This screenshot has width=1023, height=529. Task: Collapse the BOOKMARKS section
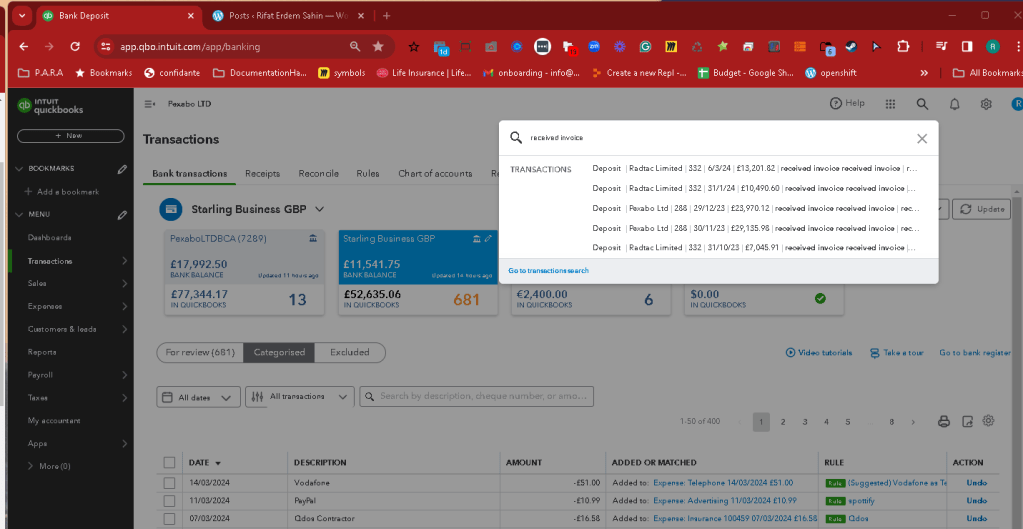click(18, 169)
